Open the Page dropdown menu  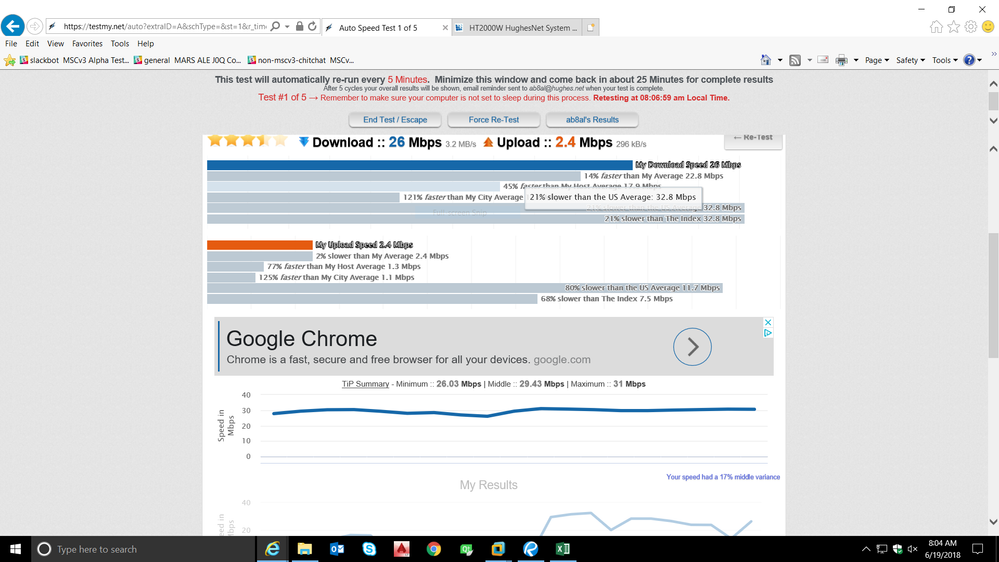coord(877,61)
